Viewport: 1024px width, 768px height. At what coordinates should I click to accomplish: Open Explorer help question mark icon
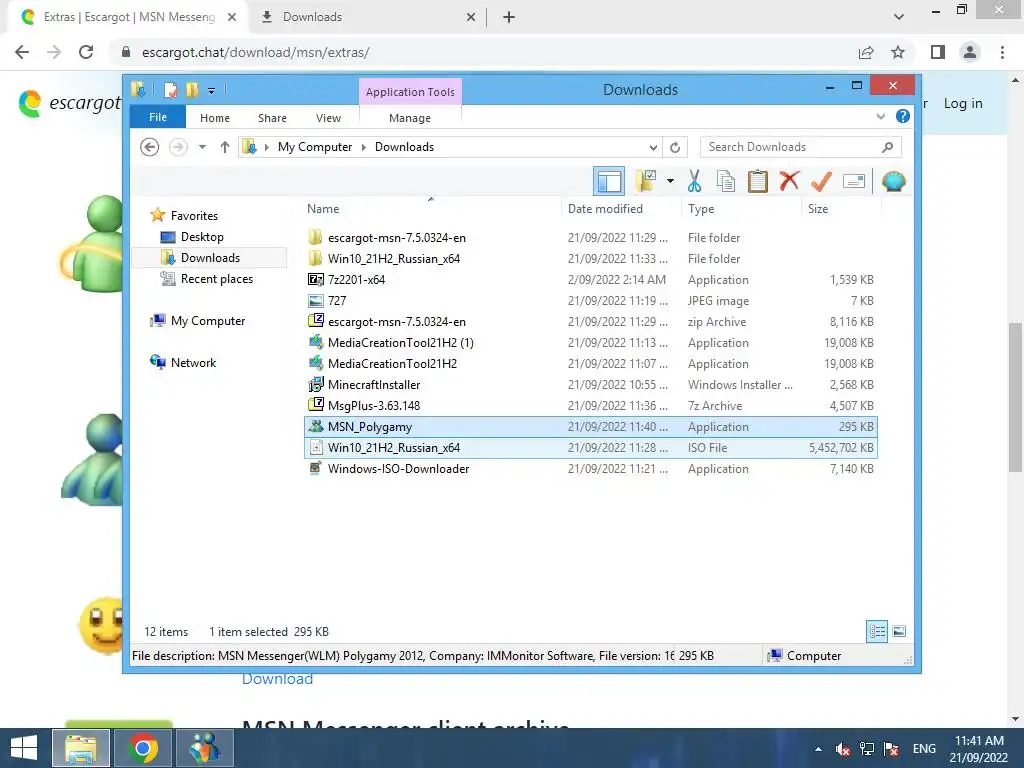903,116
